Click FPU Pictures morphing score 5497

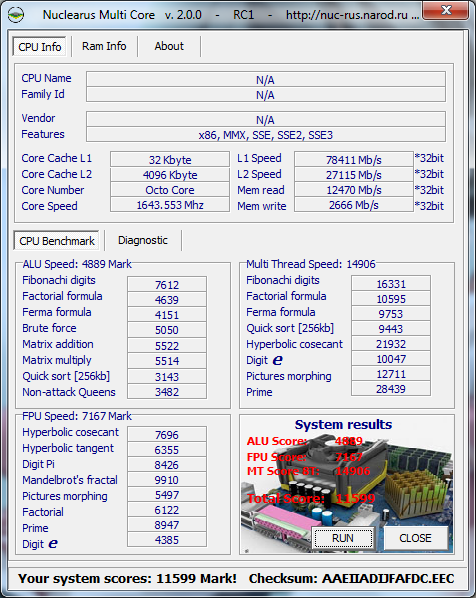pyautogui.click(x=167, y=495)
